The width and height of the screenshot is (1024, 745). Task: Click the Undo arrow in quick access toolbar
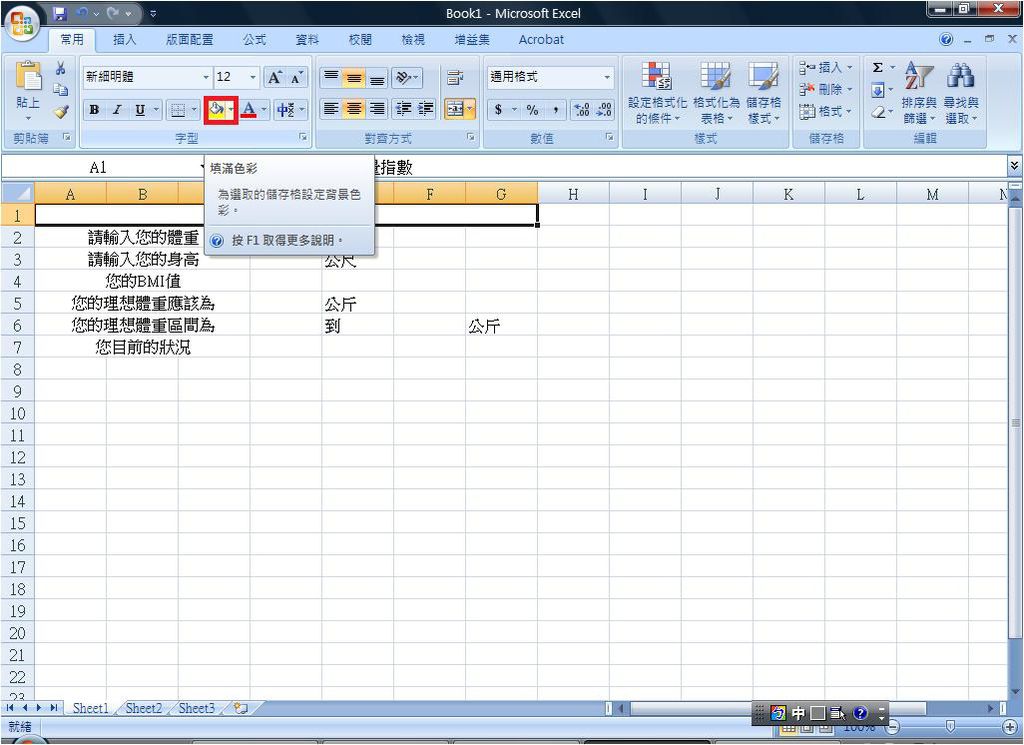click(83, 13)
